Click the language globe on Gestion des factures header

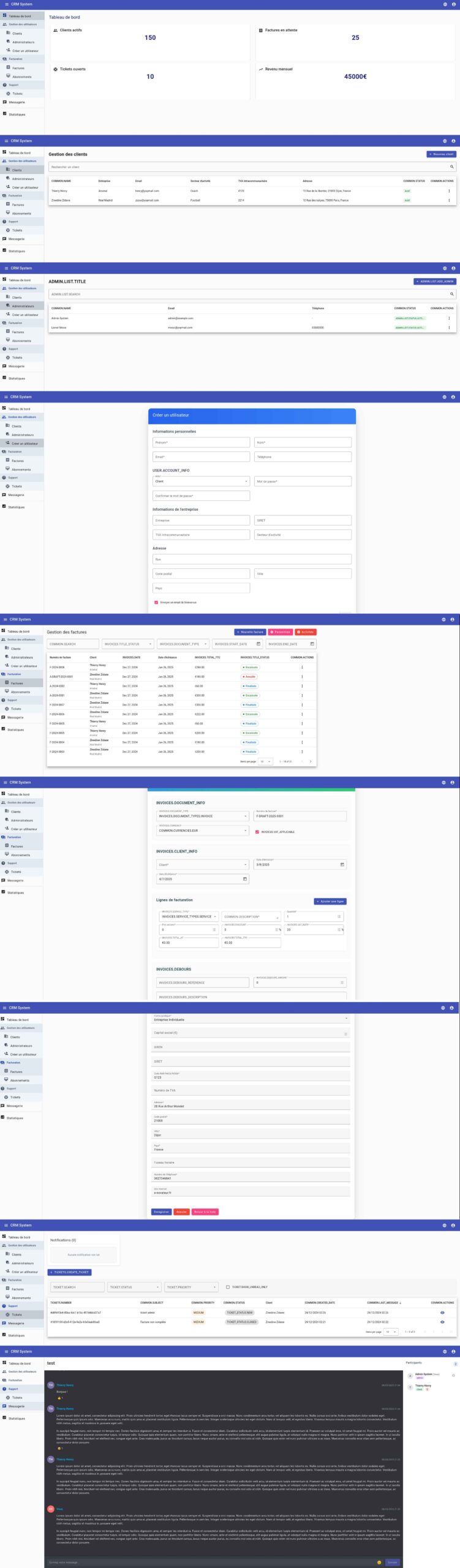point(444,619)
